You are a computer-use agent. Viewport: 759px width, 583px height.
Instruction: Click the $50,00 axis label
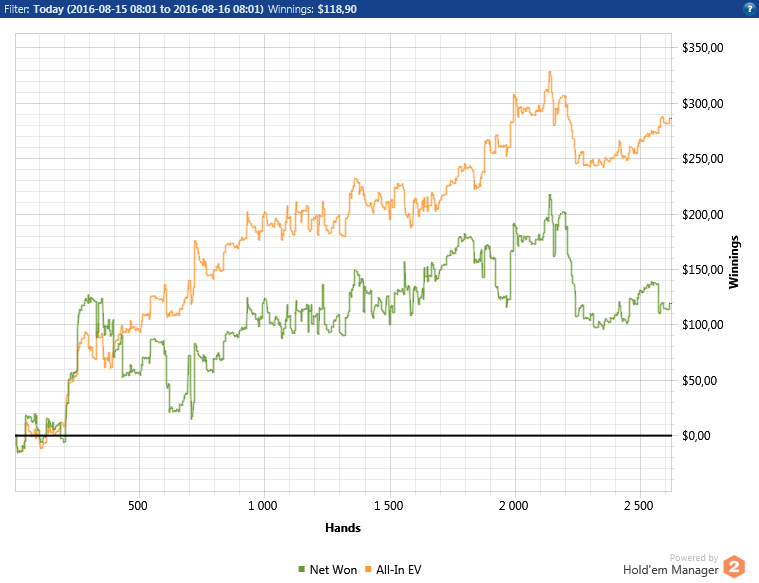click(699, 381)
